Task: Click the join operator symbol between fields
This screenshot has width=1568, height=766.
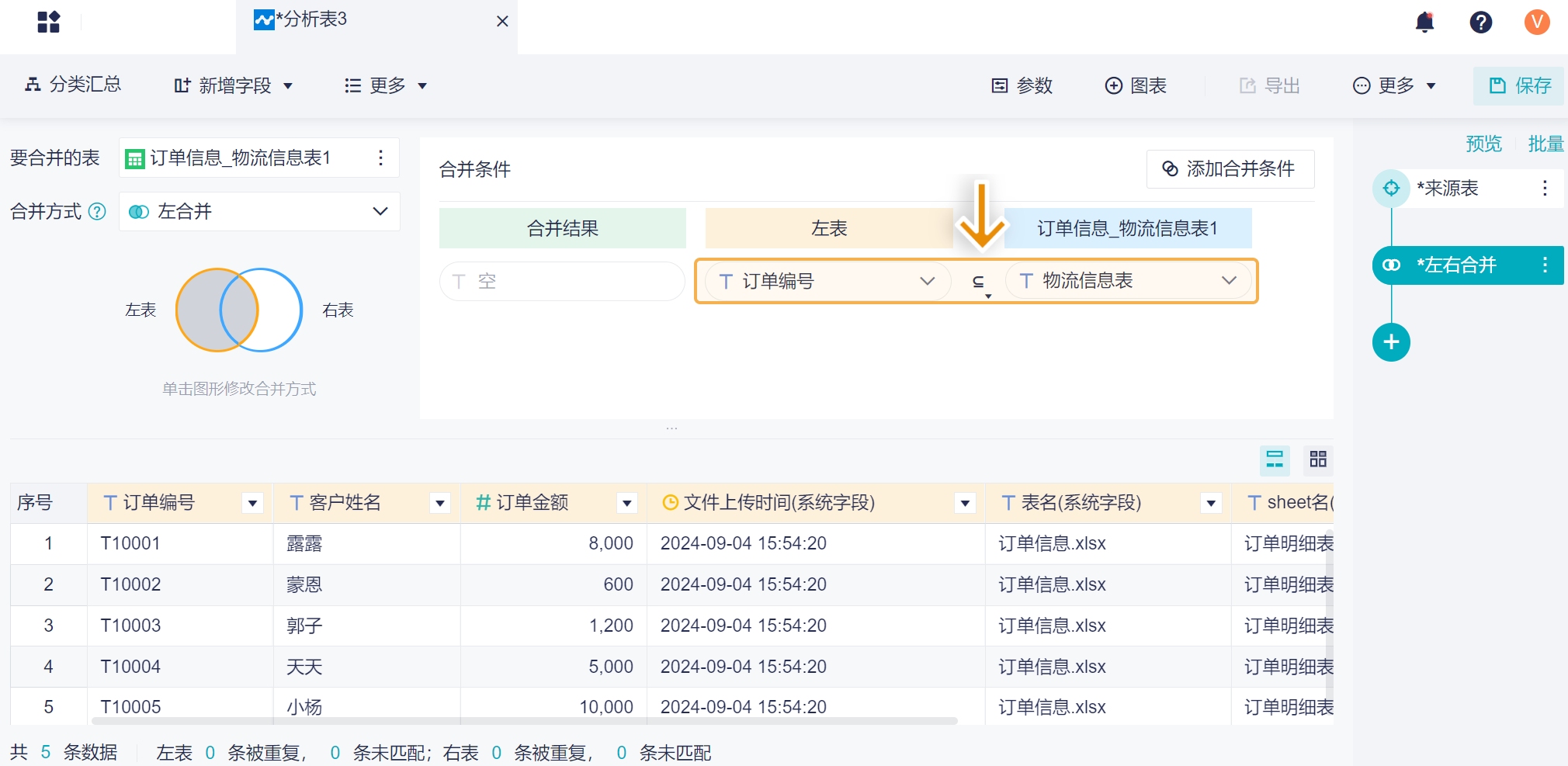Action: [x=979, y=282]
